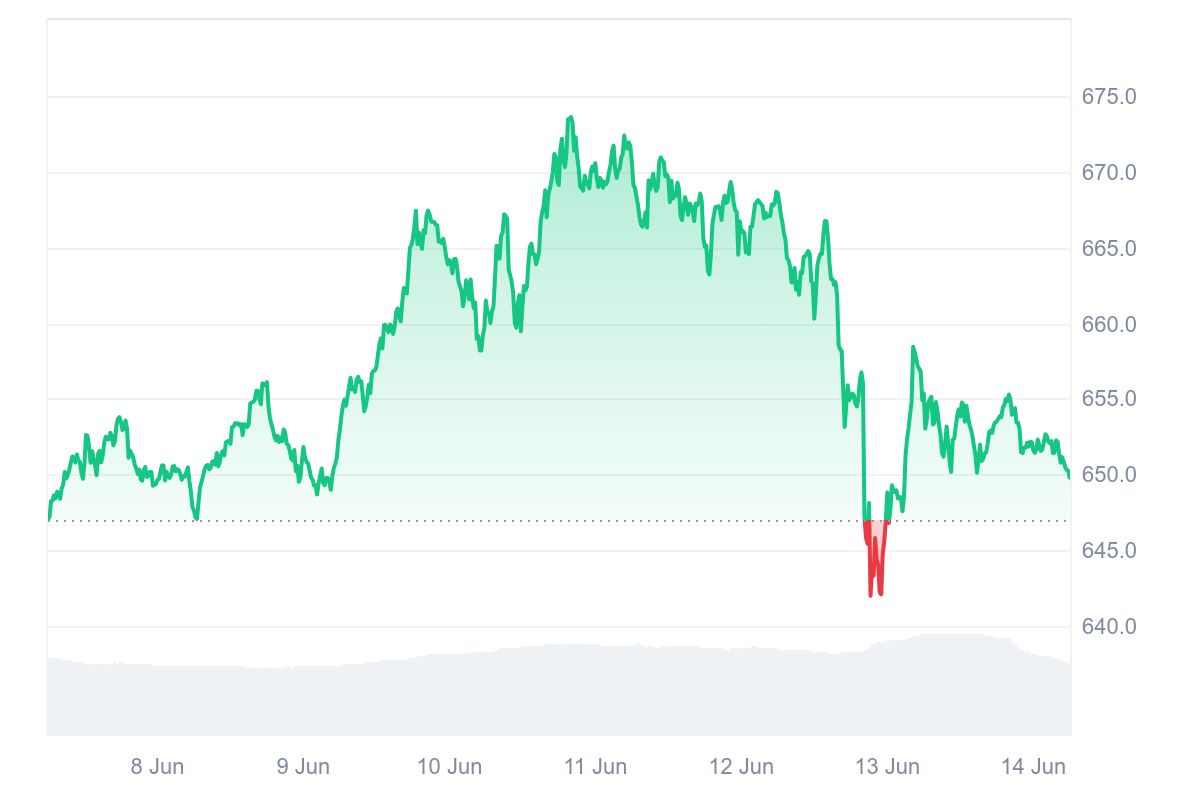Click the 670.0 price axis label
This screenshot has height=800, width=1200.
1109,173
